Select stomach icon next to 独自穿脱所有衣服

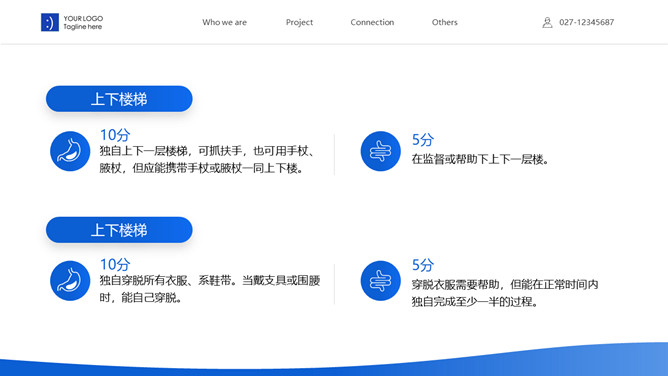click(x=70, y=281)
